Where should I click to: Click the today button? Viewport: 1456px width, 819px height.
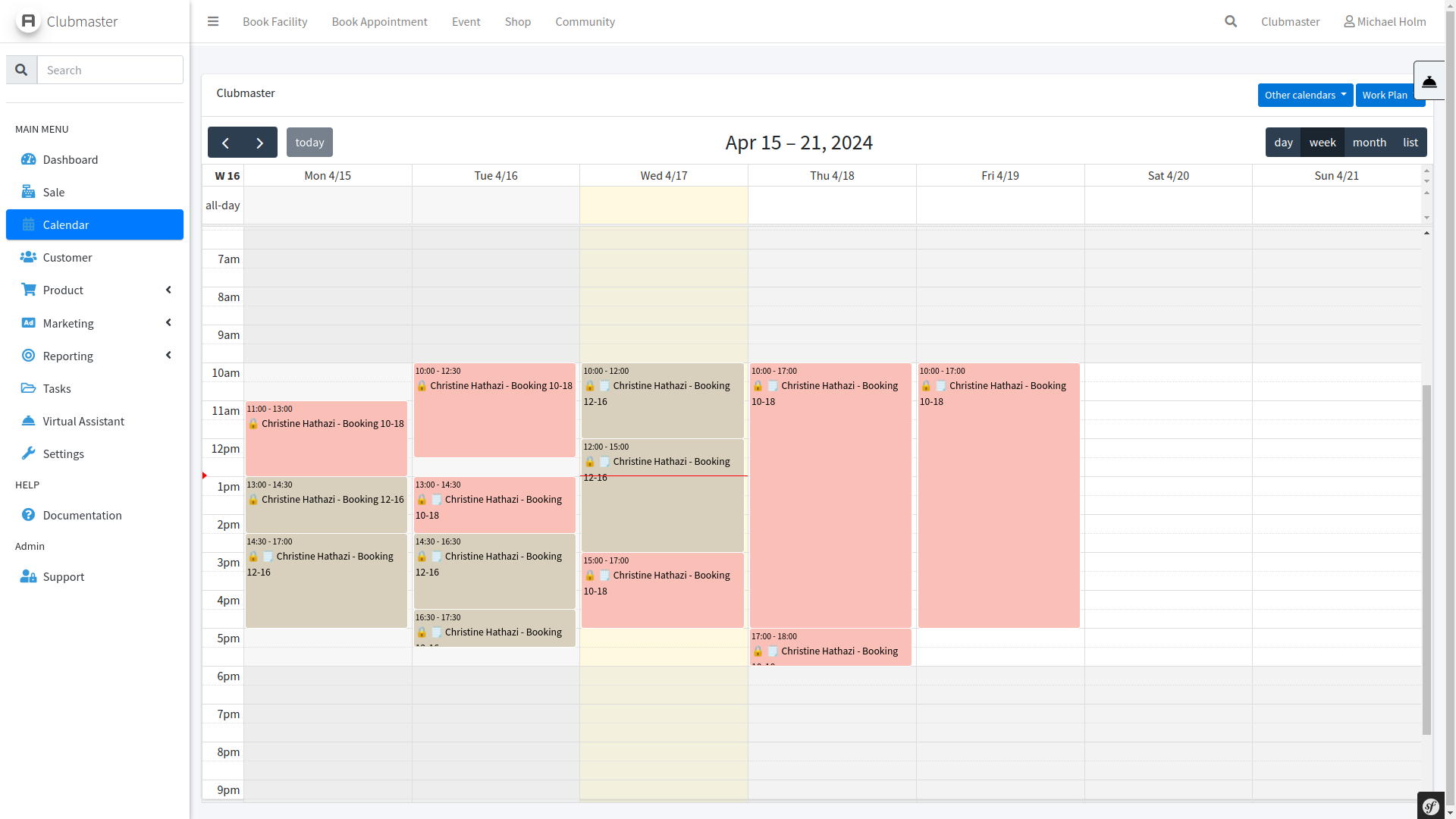309,143
